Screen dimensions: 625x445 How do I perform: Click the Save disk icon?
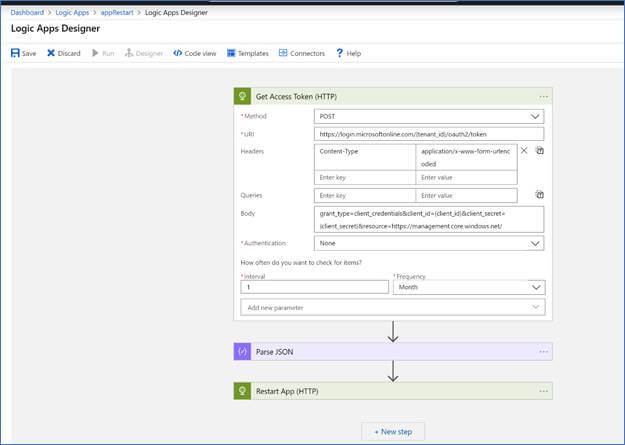click(x=15, y=53)
